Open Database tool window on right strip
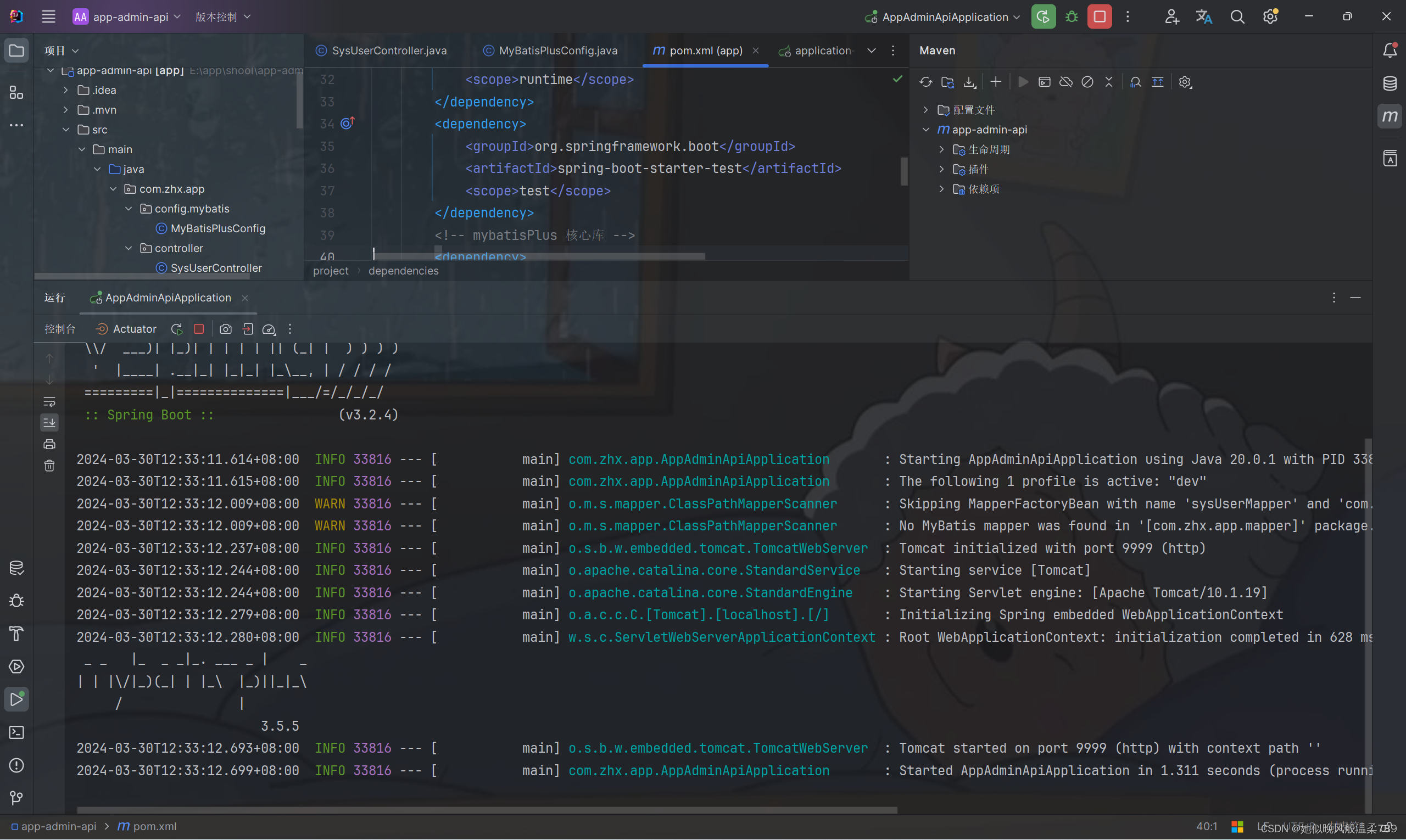 (1390, 83)
